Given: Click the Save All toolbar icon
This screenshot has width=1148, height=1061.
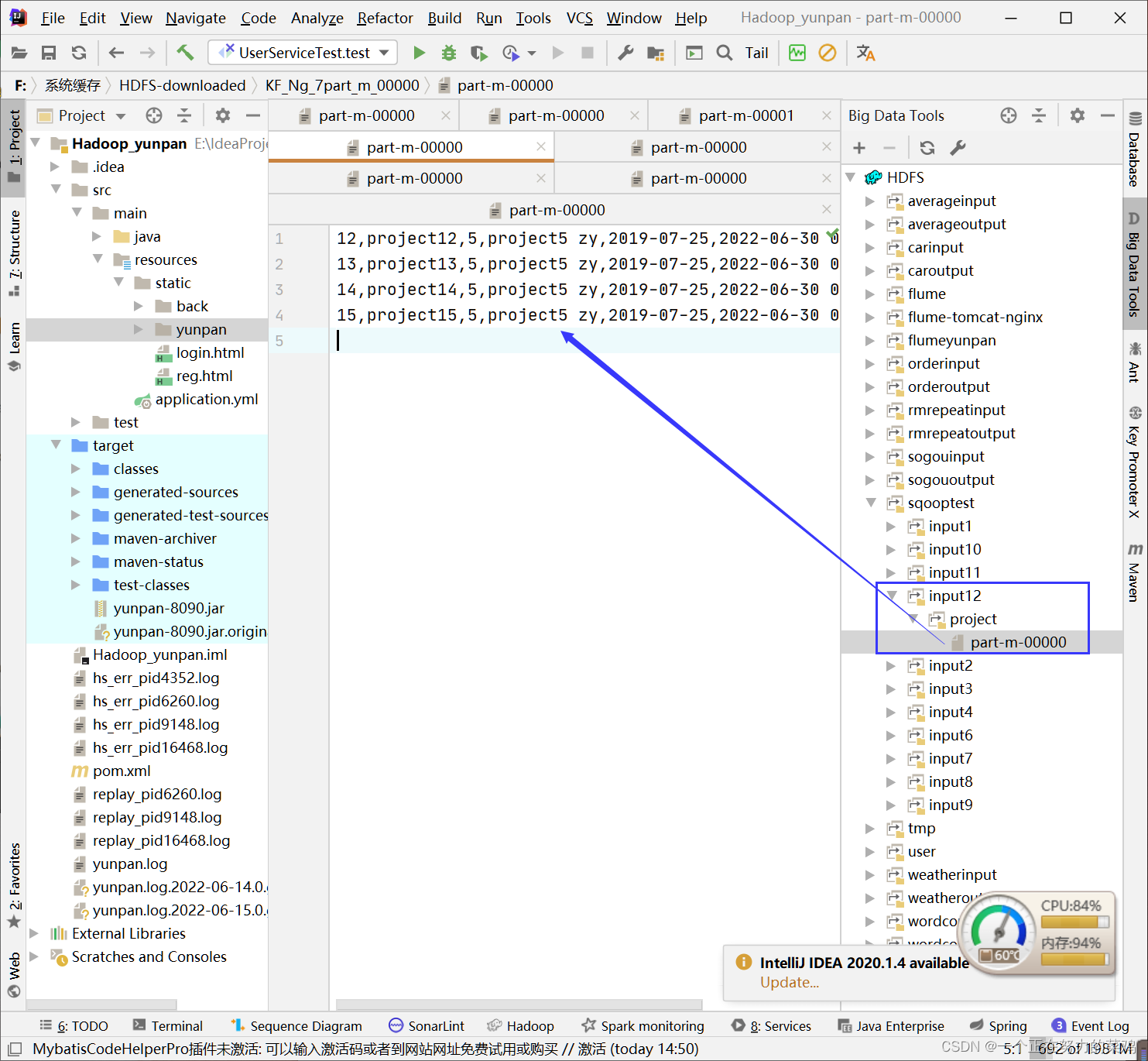Looking at the screenshot, I should tap(49, 53).
